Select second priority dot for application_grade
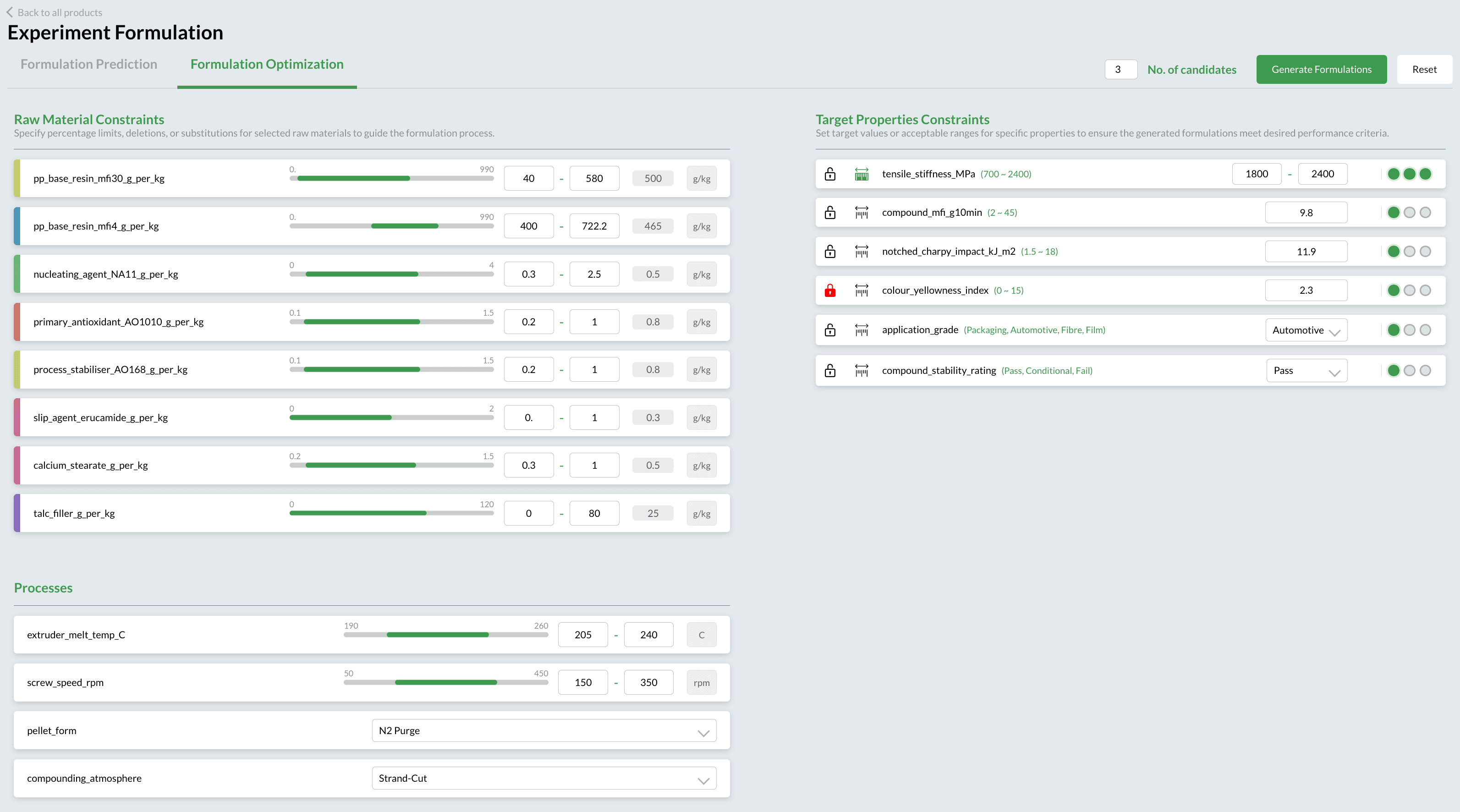 (1409, 330)
